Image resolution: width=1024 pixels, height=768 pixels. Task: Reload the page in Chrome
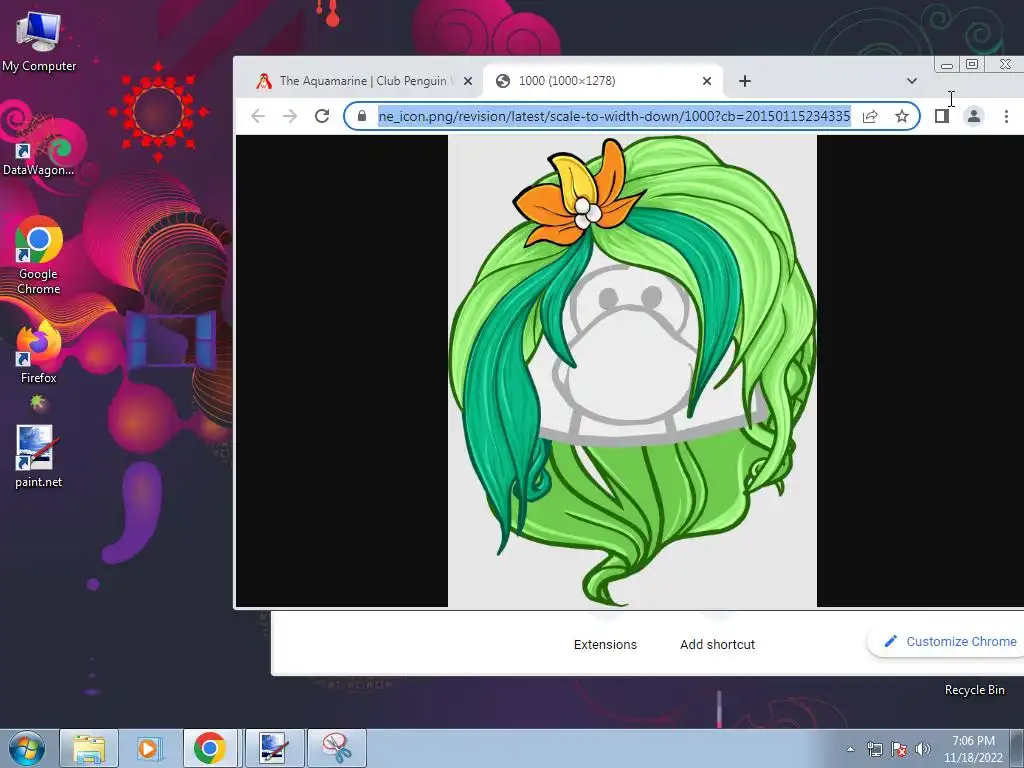(322, 116)
